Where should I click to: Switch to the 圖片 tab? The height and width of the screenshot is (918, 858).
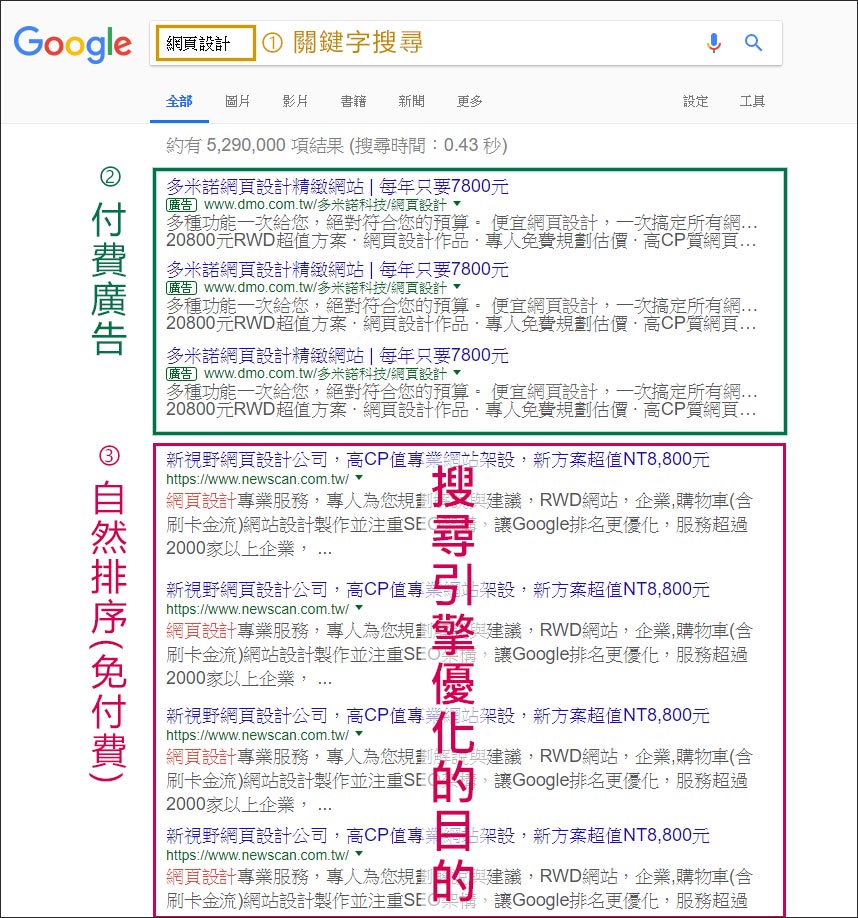pyautogui.click(x=237, y=101)
